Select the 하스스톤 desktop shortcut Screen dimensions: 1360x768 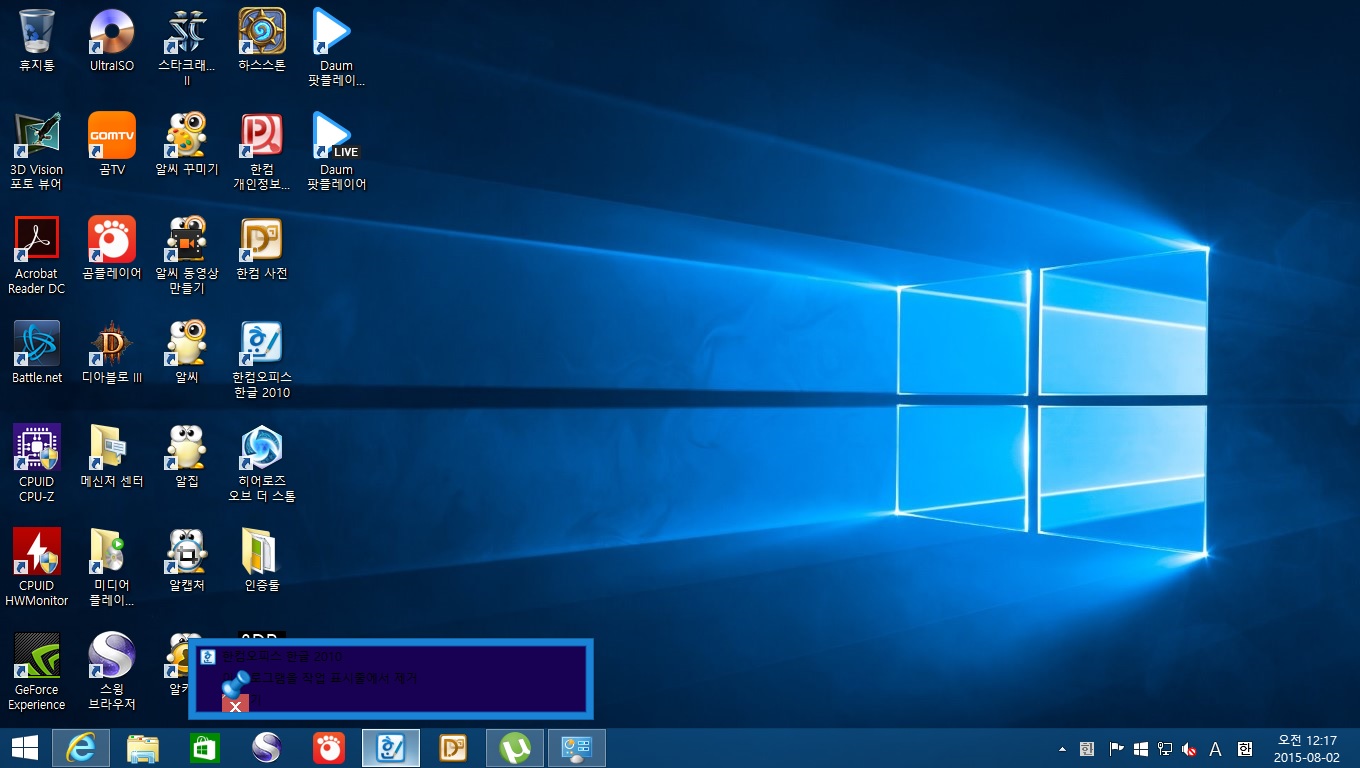tap(262, 41)
